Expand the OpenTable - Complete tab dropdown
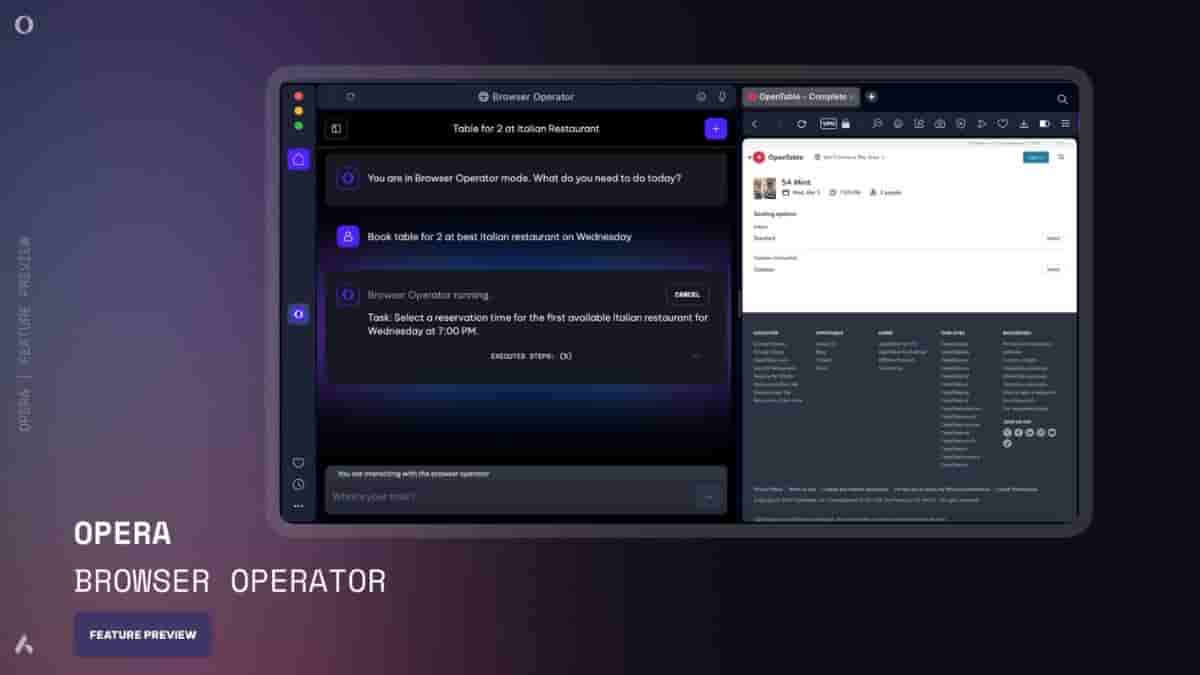Viewport: 1200px width, 675px height. click(853, 97)
